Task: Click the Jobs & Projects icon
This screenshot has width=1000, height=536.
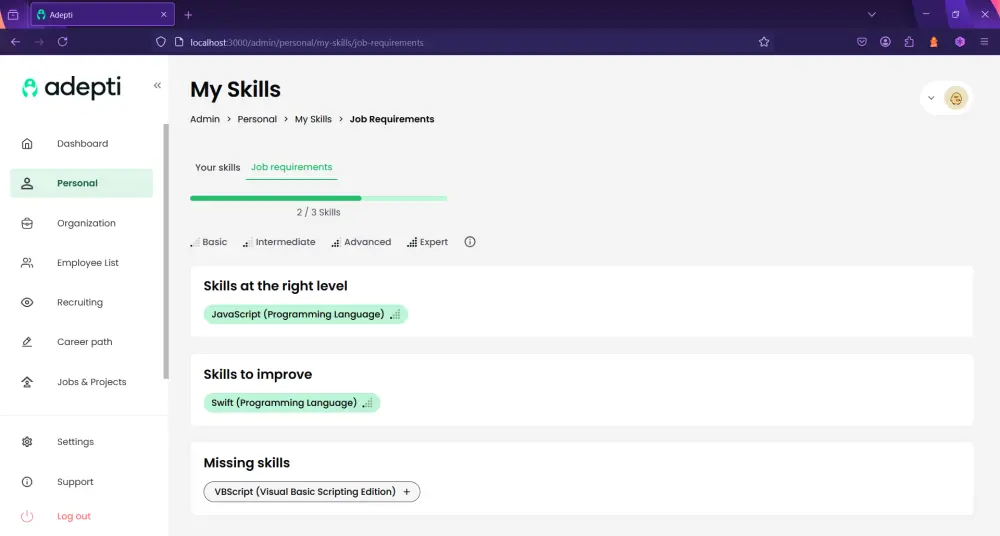Action: 27,382
